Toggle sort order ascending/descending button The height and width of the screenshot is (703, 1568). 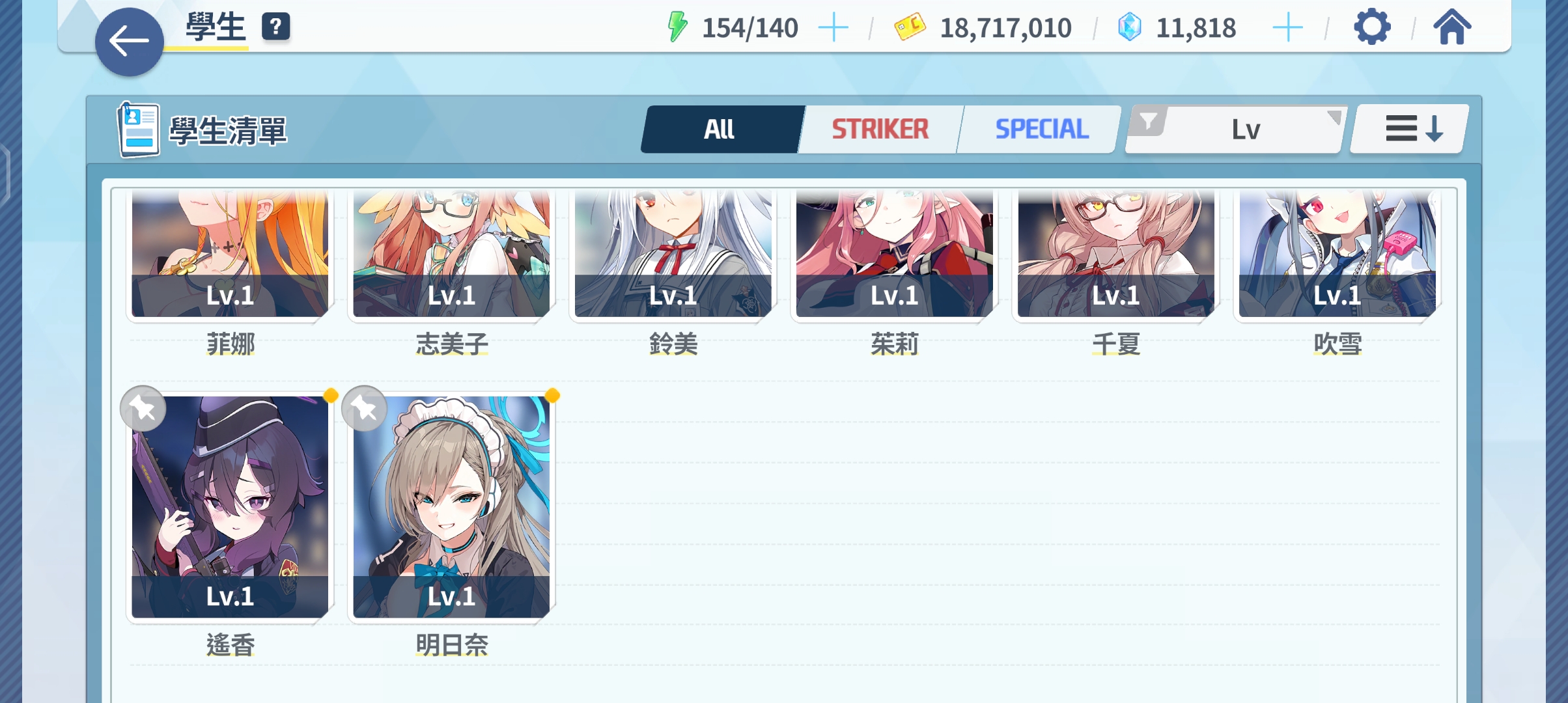click(x=1410, y=129)
